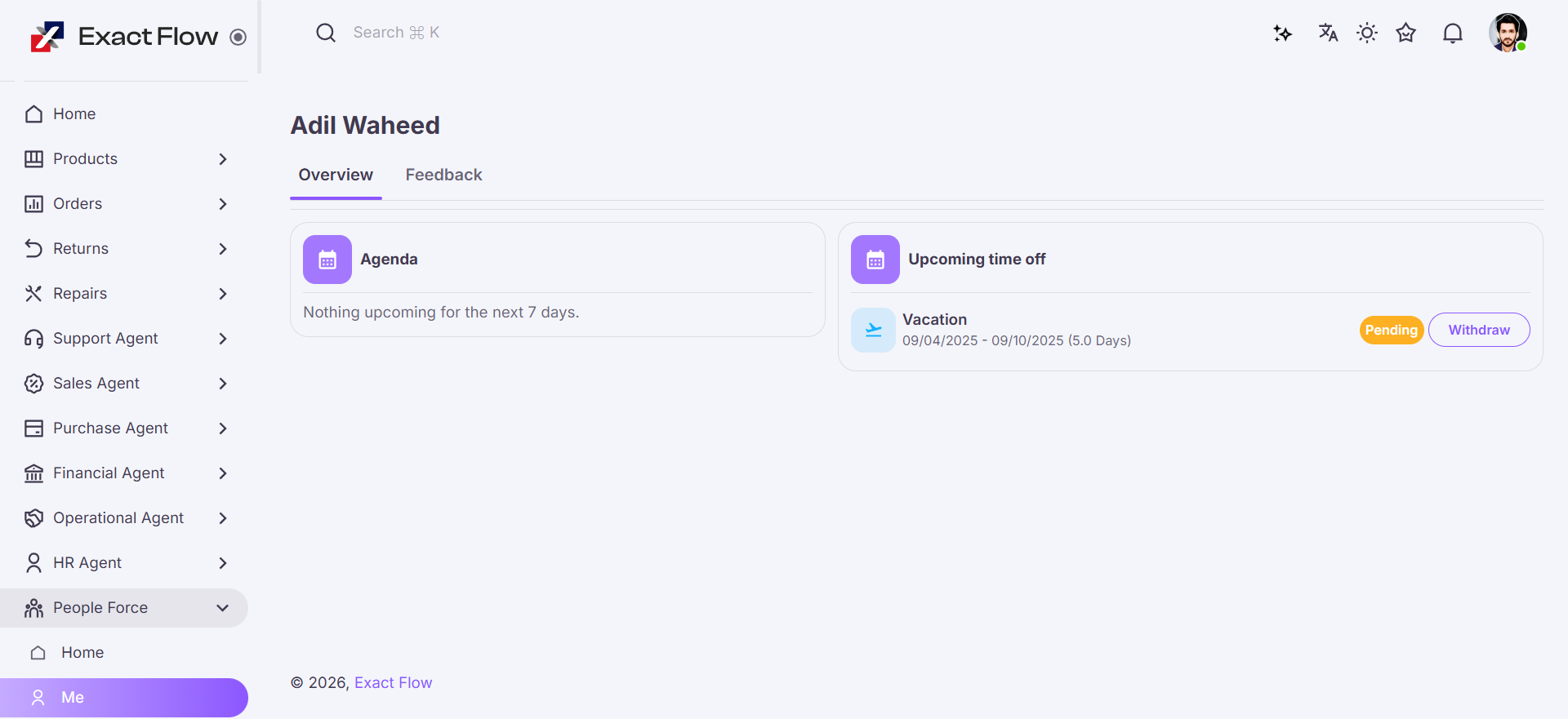The width and height of the screenshot is (1568, 719).
Task: Open the Exact Flow footer link
Action: tap(393, 683)
